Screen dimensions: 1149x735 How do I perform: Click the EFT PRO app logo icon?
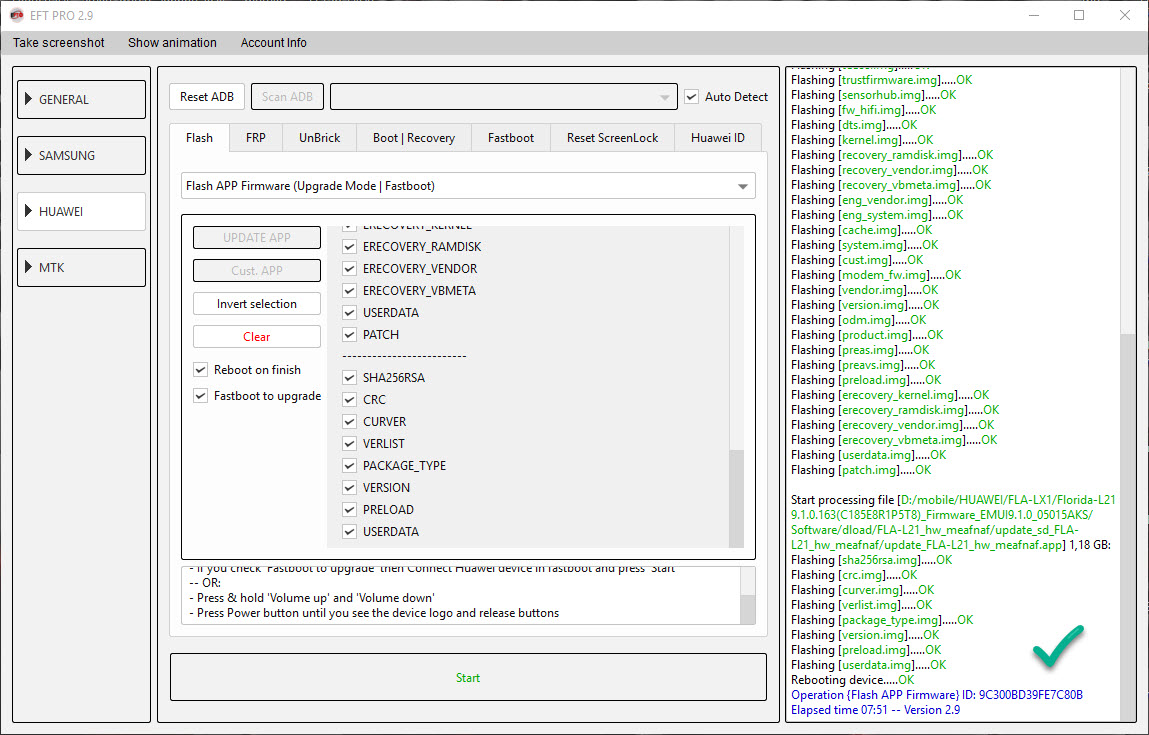(x=16, y=15)
